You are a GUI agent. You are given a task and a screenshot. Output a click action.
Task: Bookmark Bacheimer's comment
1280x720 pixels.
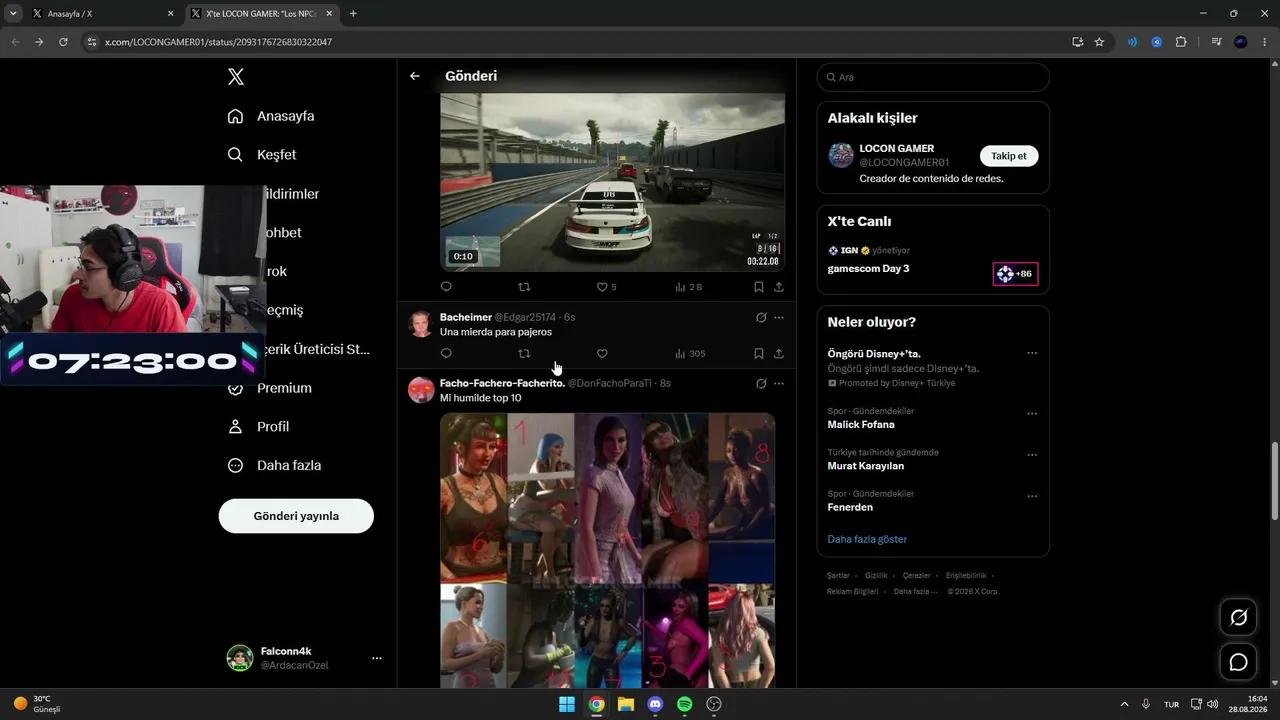point(759,353)
